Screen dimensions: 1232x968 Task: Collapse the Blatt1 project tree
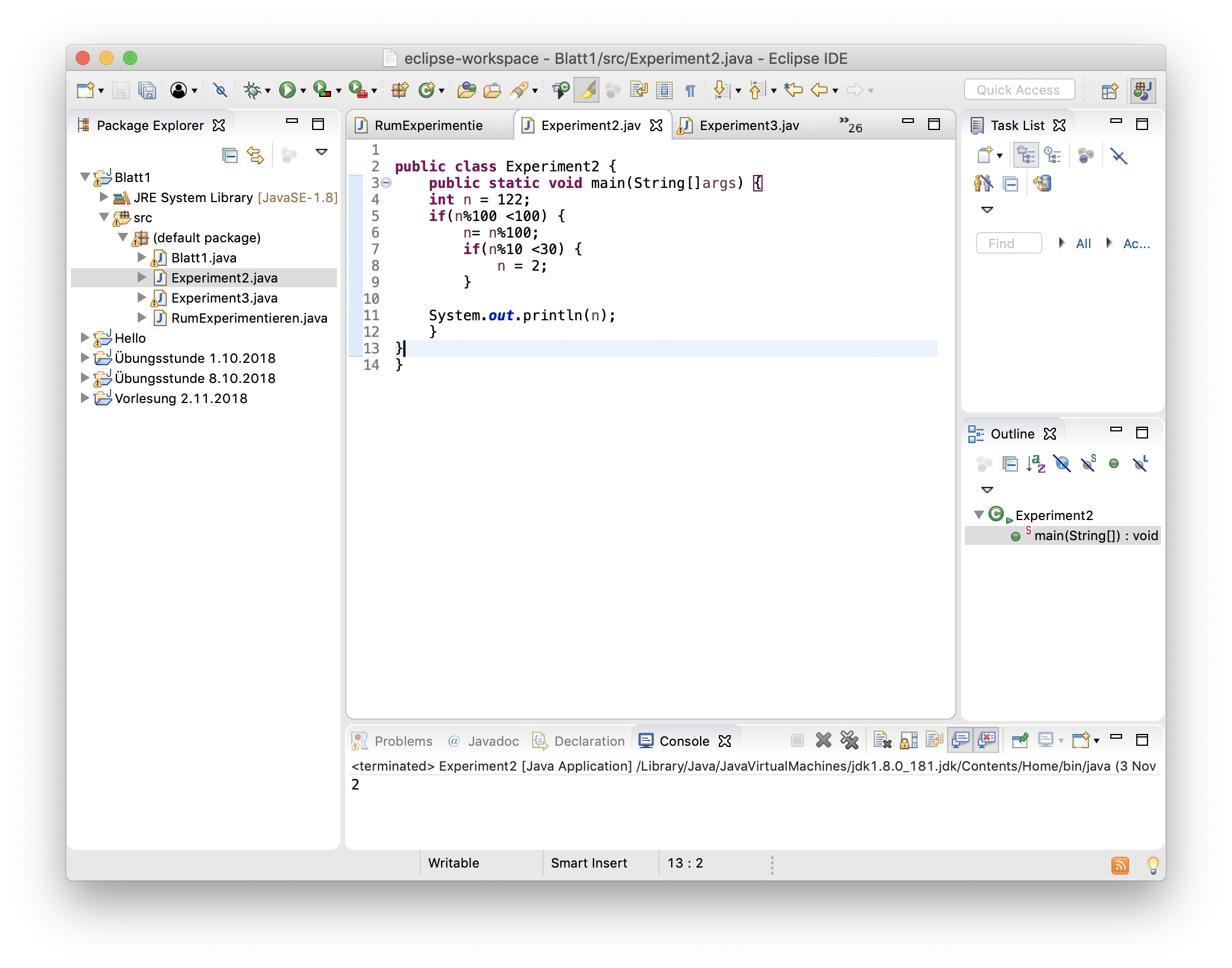85,177
